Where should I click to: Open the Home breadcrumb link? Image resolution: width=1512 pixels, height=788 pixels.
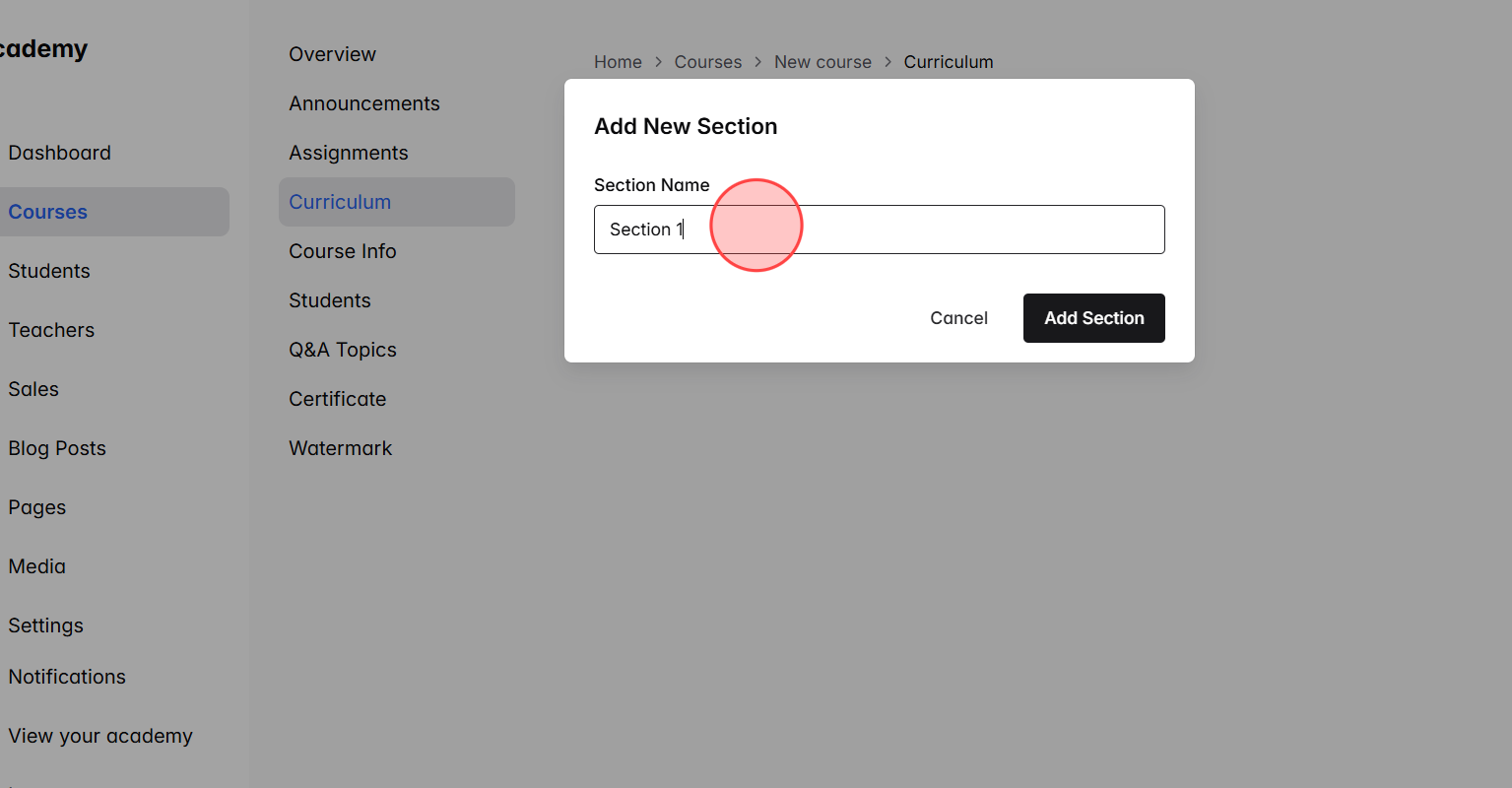(x=618, y=61)
